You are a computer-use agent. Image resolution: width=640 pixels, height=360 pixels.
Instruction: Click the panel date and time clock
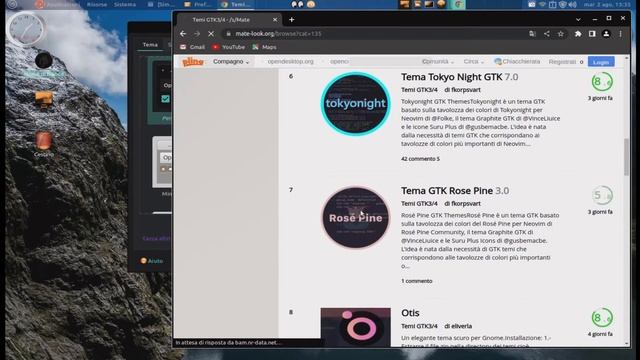607,4
